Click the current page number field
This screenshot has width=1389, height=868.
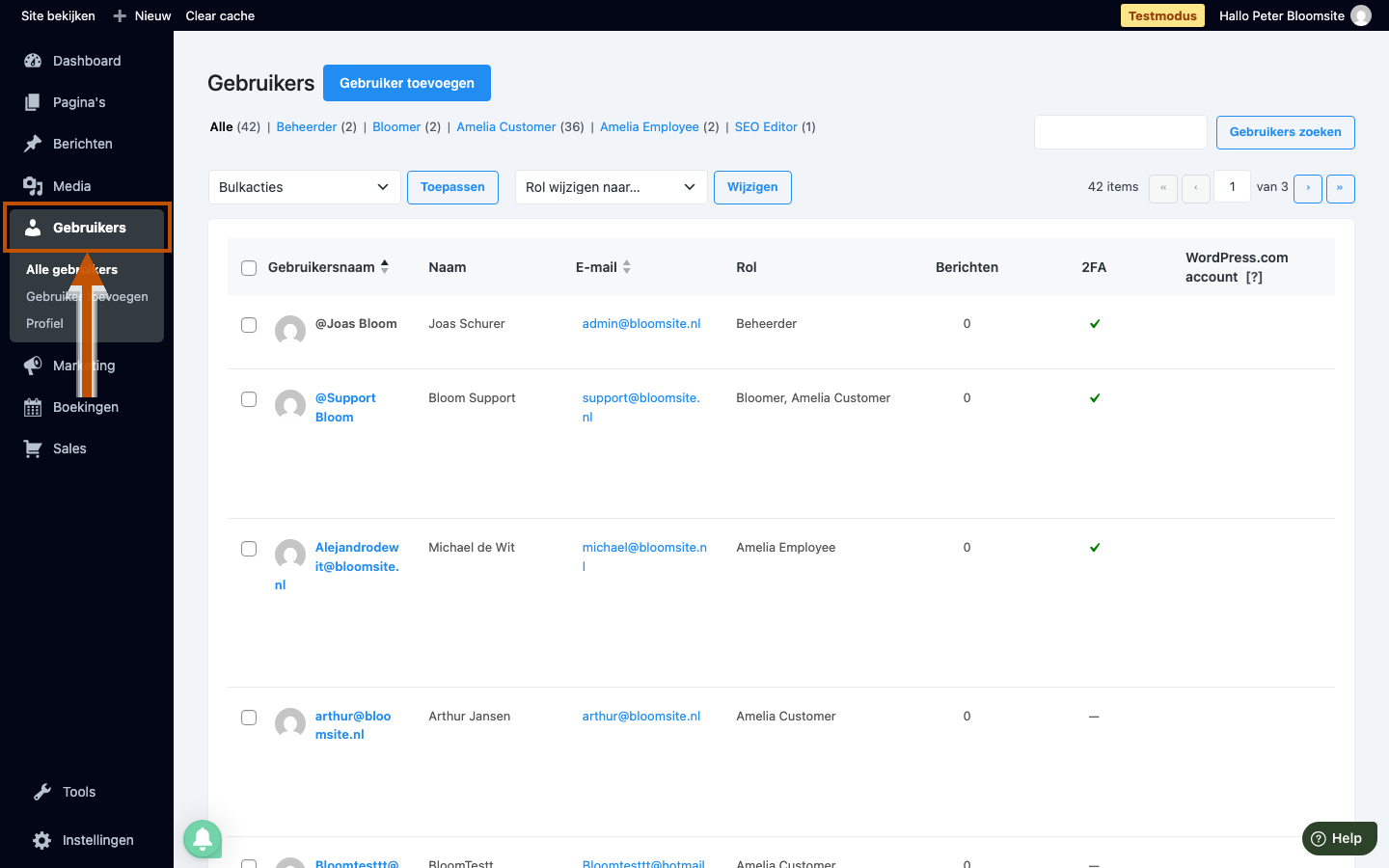pos(1233,187)
